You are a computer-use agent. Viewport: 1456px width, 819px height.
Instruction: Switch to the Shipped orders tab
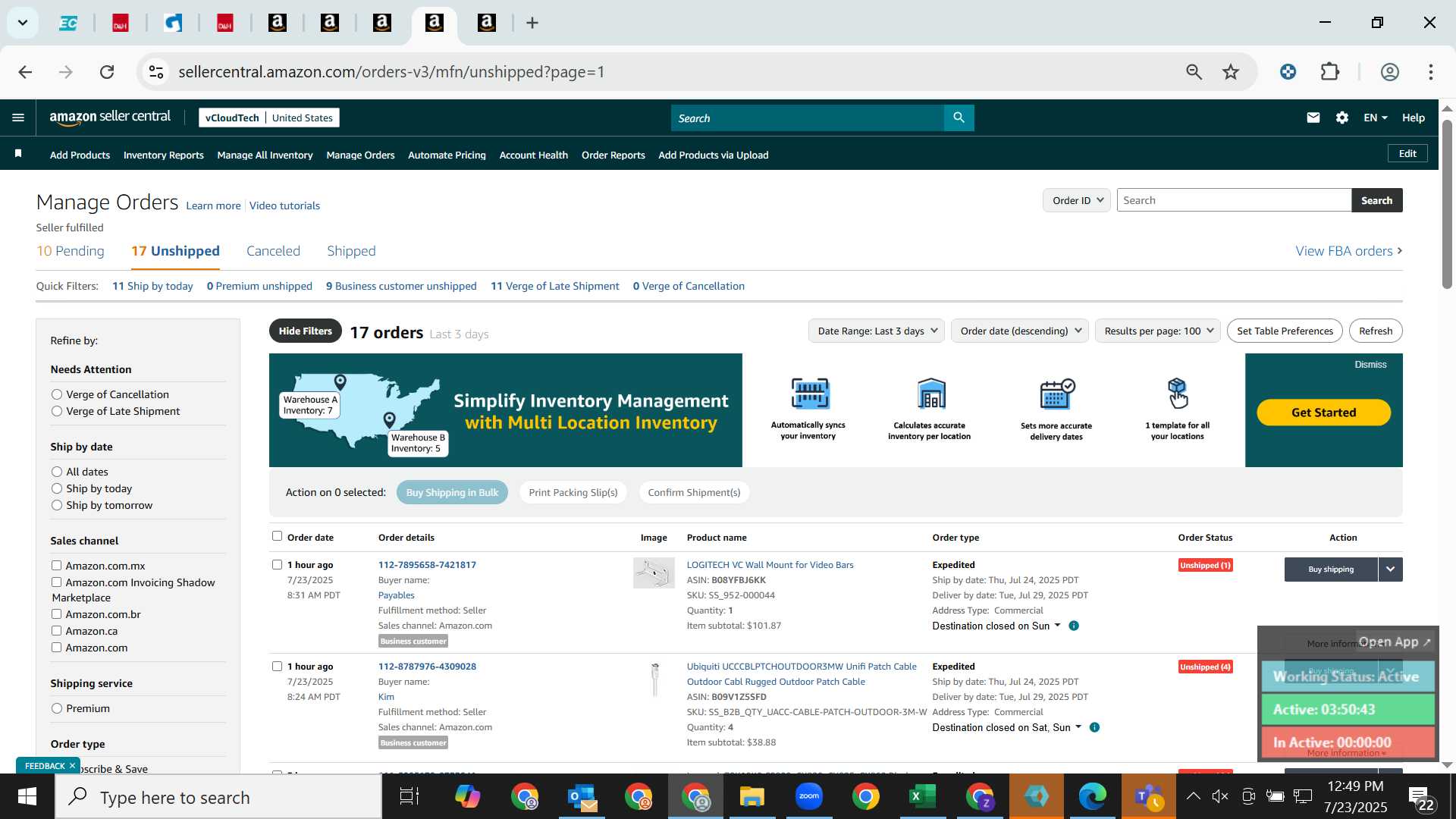pos(351,251)
